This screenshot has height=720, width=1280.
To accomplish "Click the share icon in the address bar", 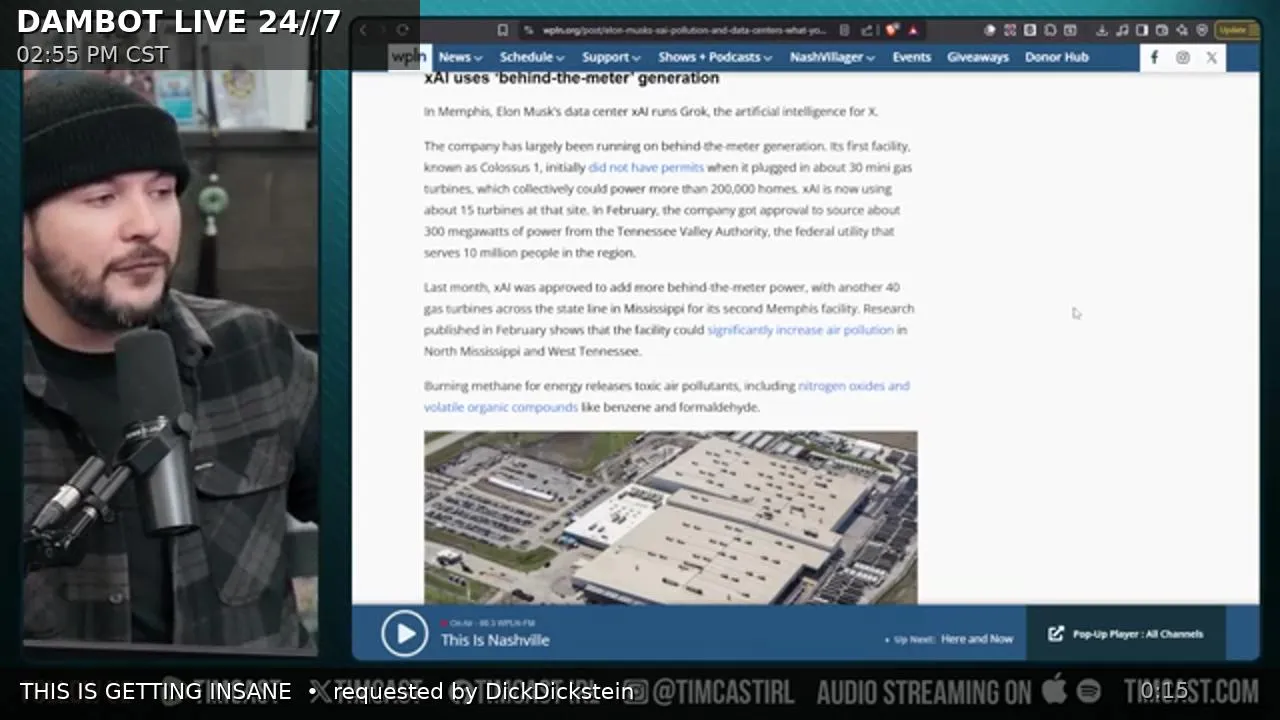I will click(x=867, y=30).
